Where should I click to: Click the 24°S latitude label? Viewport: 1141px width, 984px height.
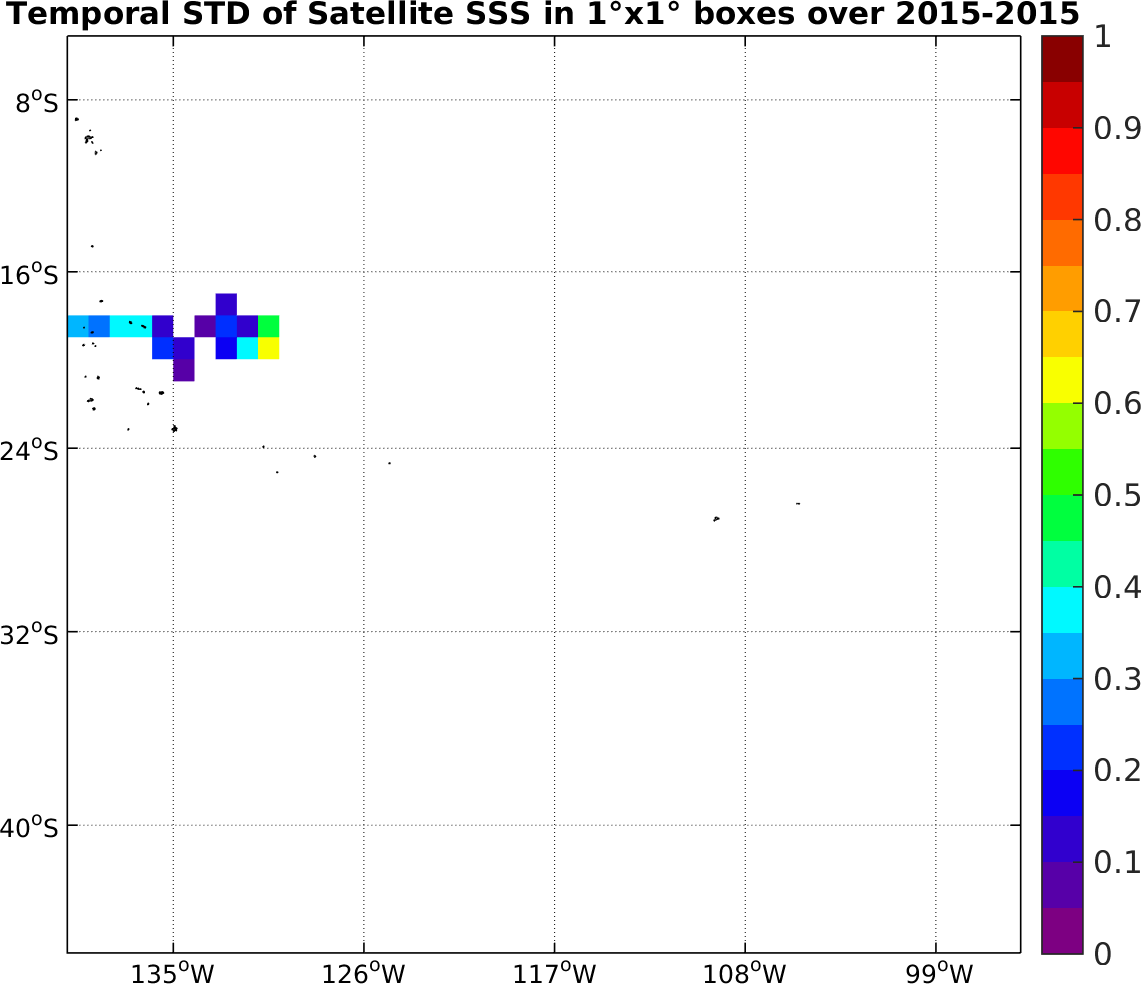pyautogui.click(x=29, y=451)
